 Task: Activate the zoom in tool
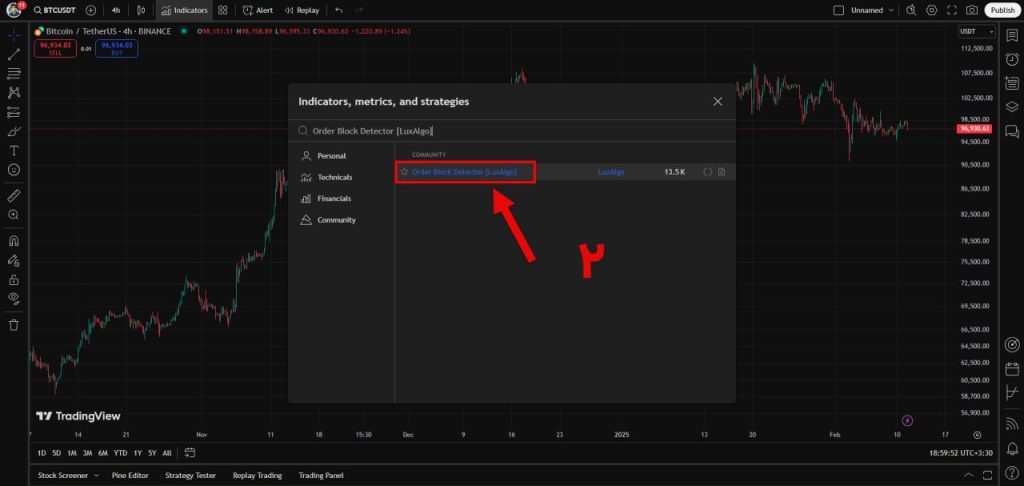click(x=14, y=214)
